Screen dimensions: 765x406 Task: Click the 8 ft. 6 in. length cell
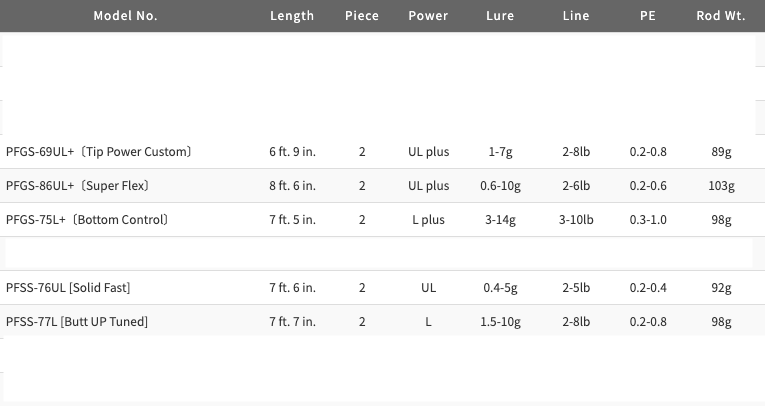[x=292, y=186]
